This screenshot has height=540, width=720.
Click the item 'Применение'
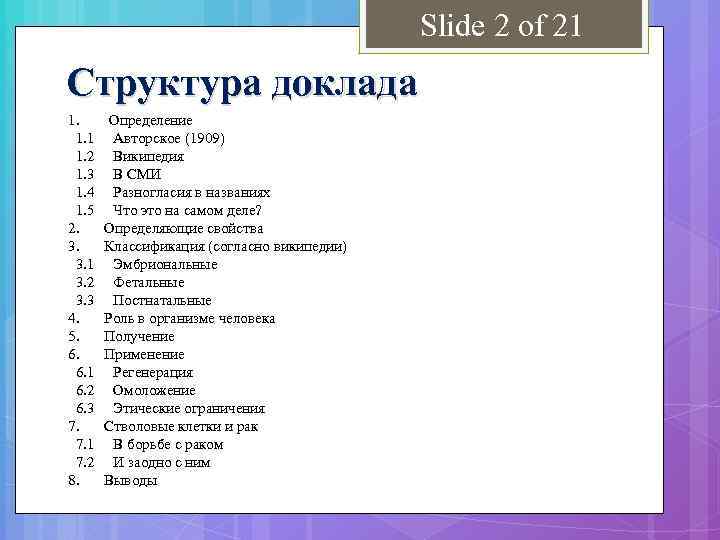(x=144, y=354)
